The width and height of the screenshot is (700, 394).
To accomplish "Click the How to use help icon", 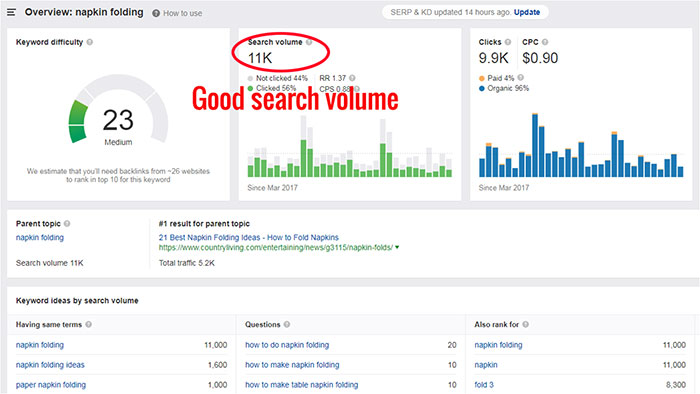I will coord(156,13).
